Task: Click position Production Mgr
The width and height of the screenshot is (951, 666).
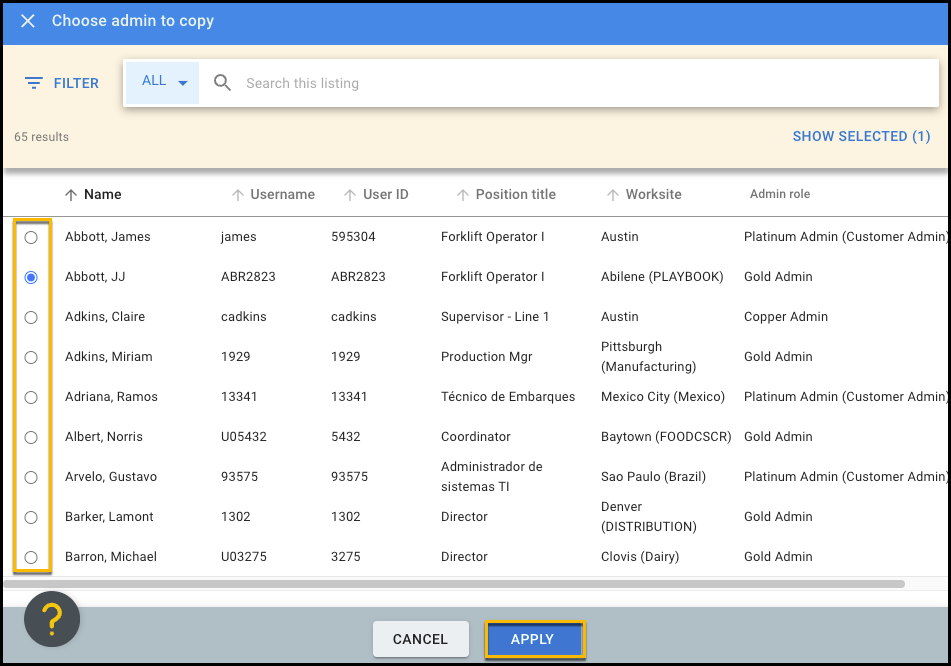Action: click(x=486, y=357)
